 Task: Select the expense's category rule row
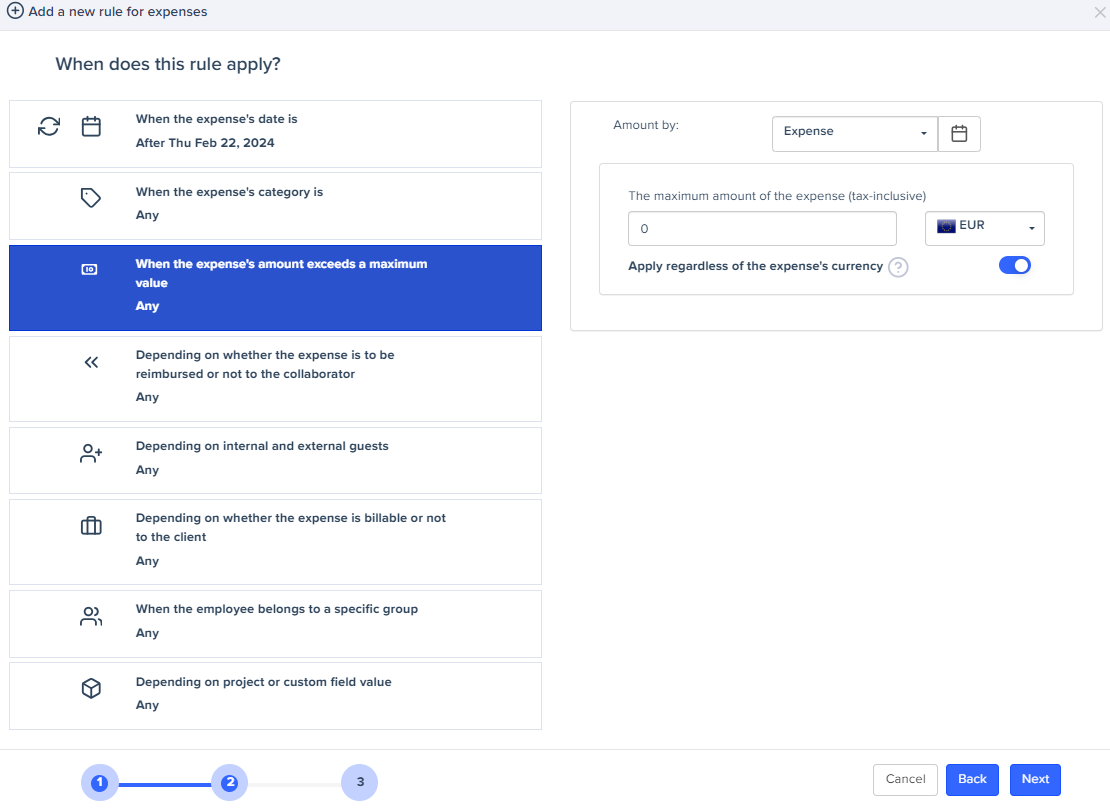click(275, 205)
